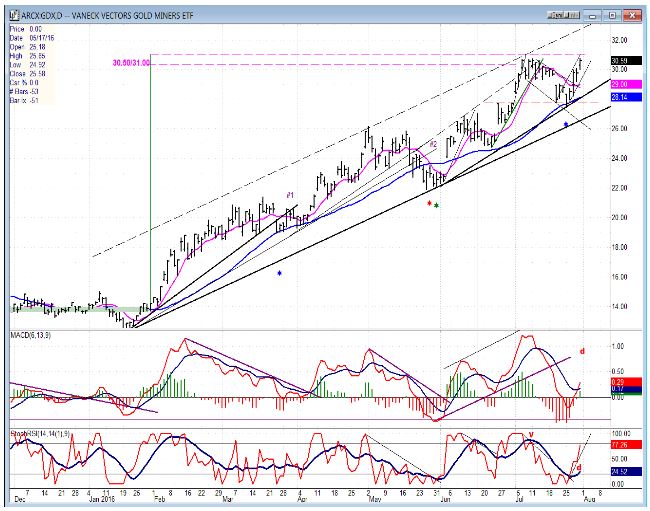Select the magenta 29.00 moving average tag
The image size is (650, 511).
(x=626, y=85)
